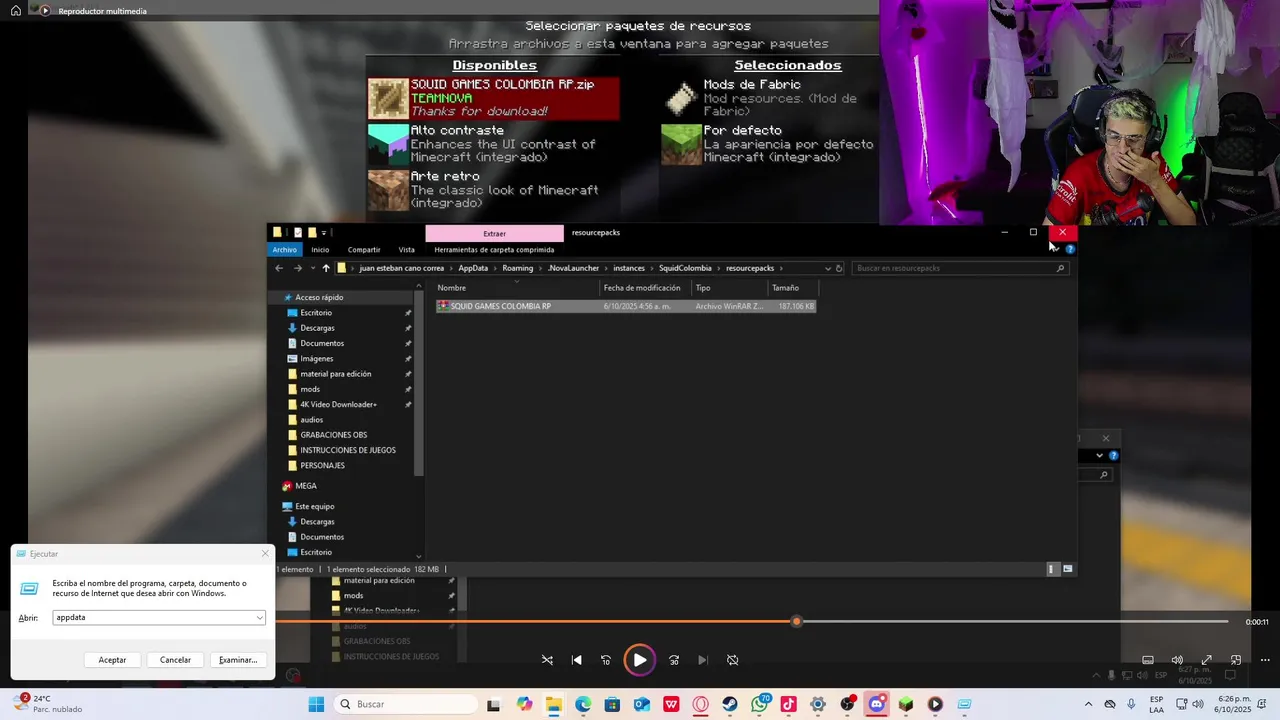Expand the Explorer ribbon chevron
The height and width of the screenshot is (720, 1280).
(1056, 249)
